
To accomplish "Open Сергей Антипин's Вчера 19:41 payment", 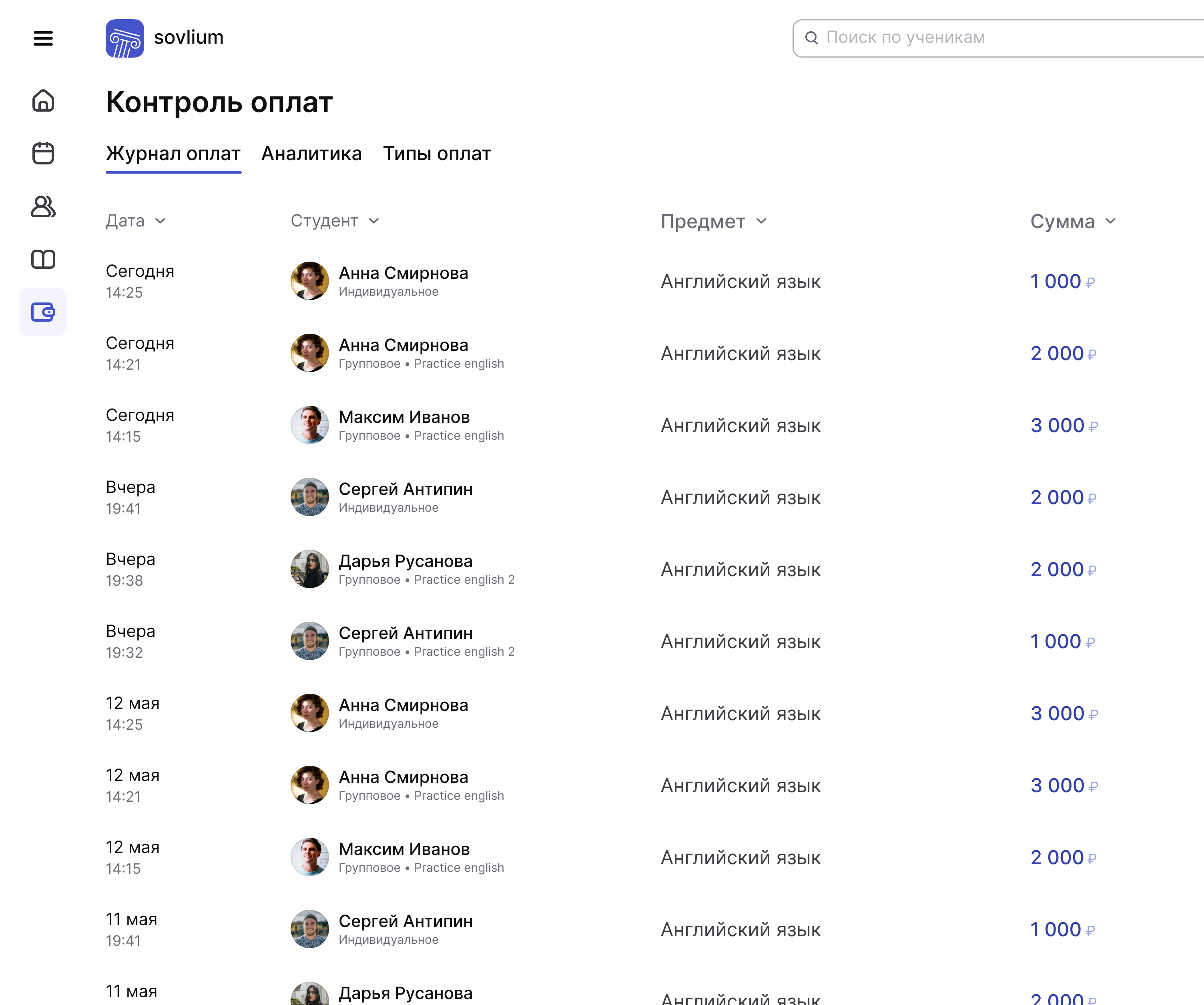I will pyautogui.click(x=405, y=489).
